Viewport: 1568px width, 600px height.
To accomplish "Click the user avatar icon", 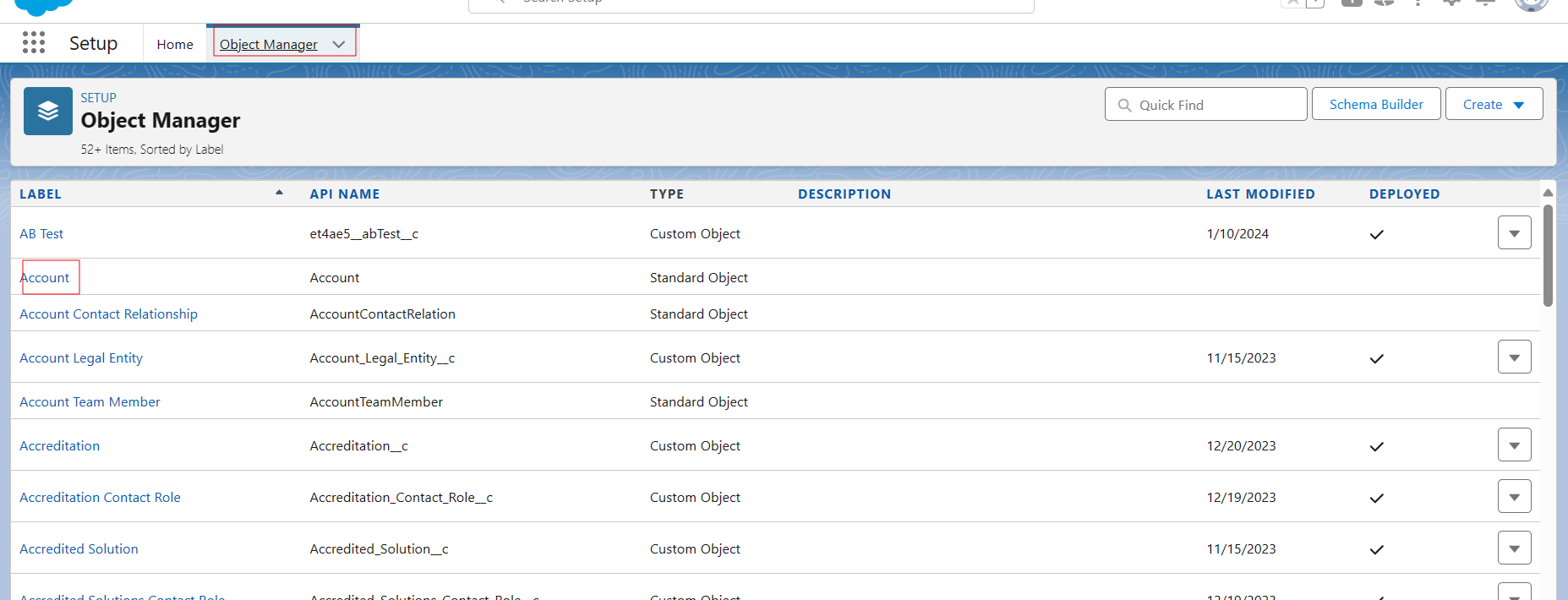I will pos(1531,3).
